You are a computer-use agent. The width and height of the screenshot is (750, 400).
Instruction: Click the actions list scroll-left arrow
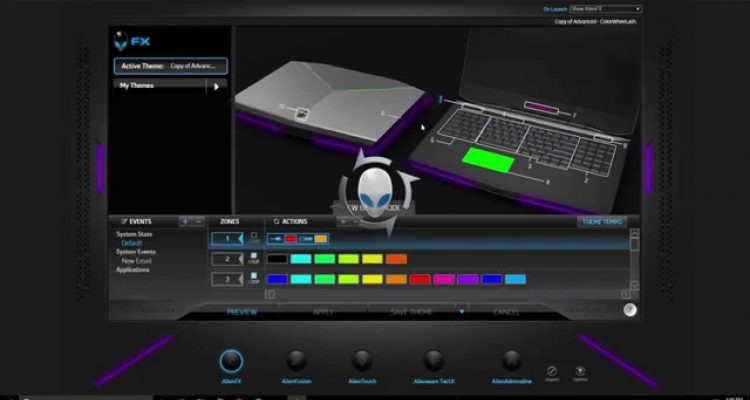270,294
